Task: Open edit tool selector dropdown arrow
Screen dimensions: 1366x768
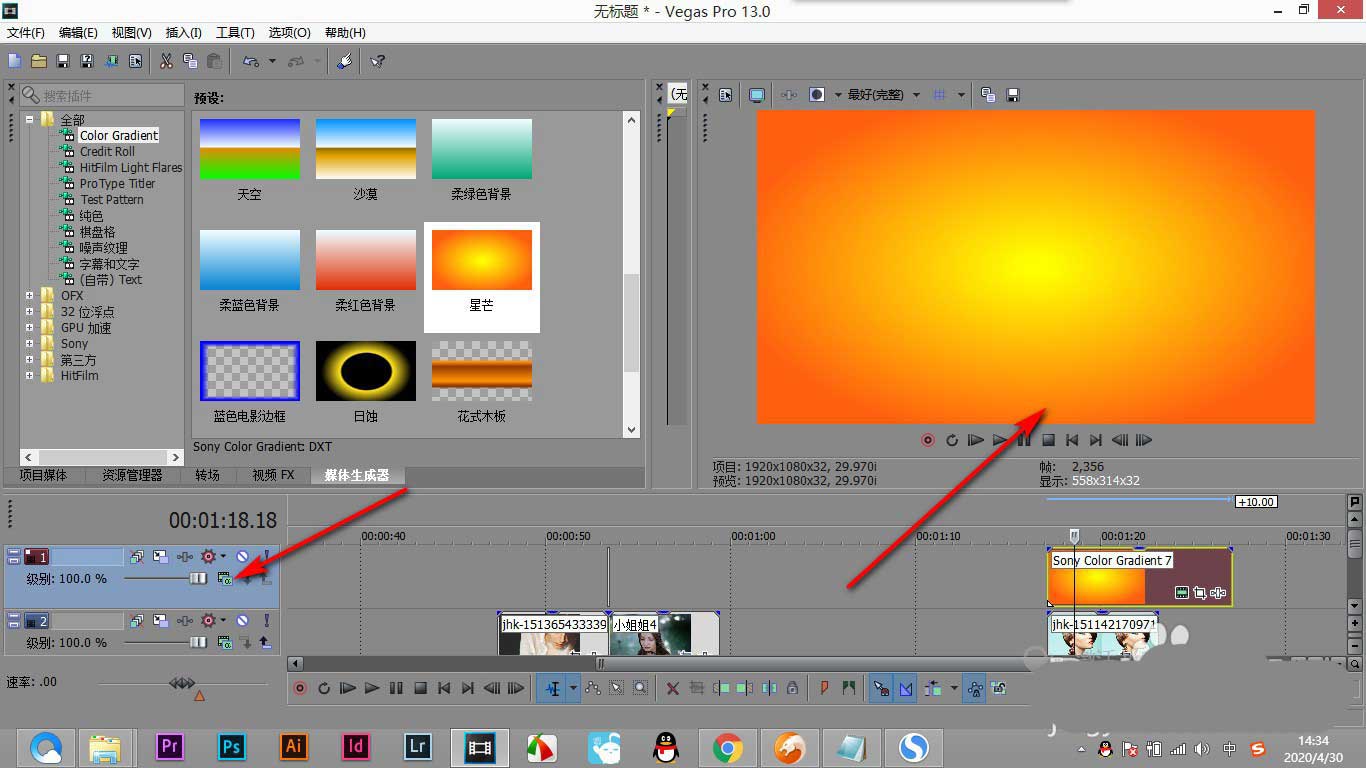Action: point(573,688)
